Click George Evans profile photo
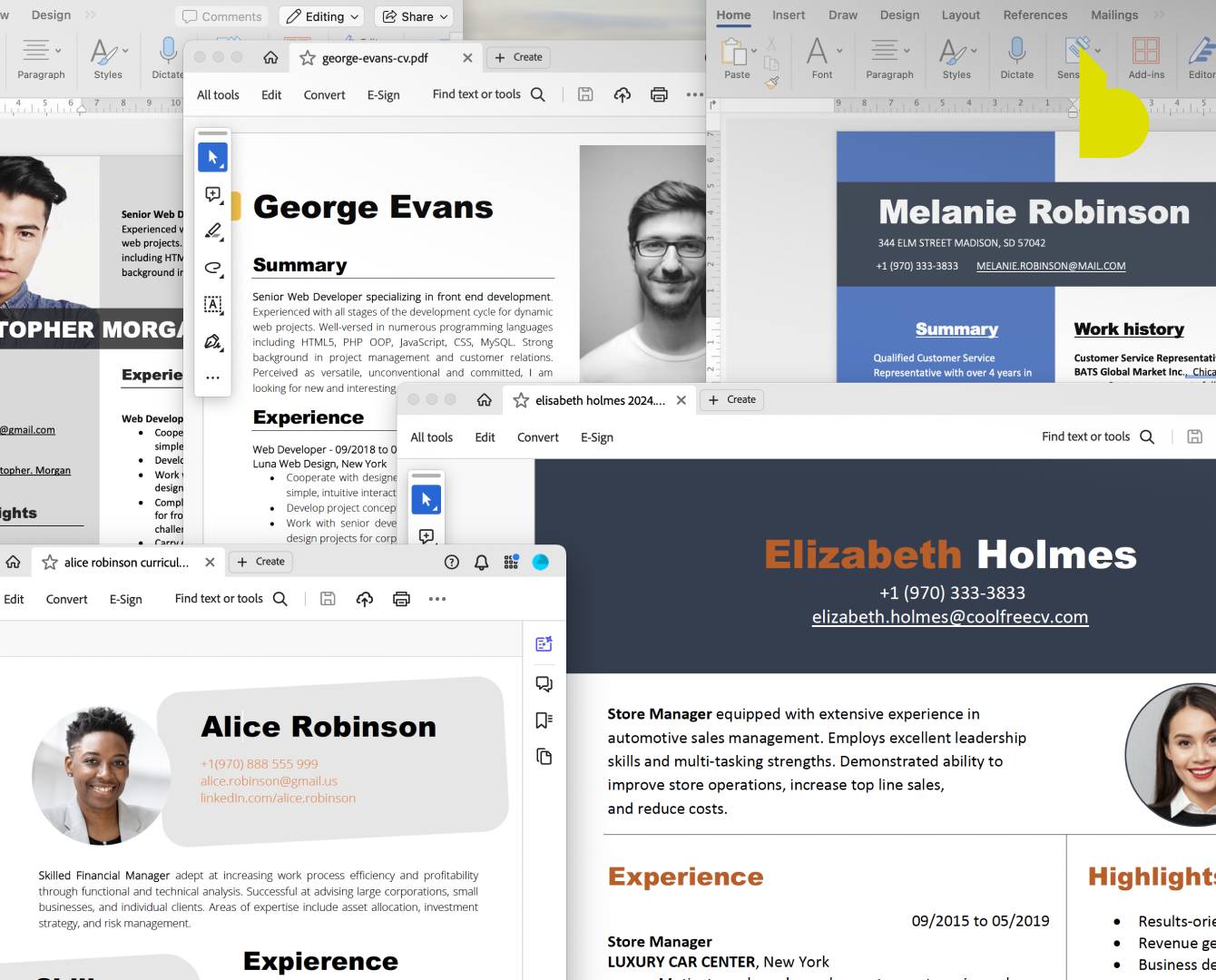Image resolution: width=1216 pixels, height=980 pixels. tap(642, 263)
